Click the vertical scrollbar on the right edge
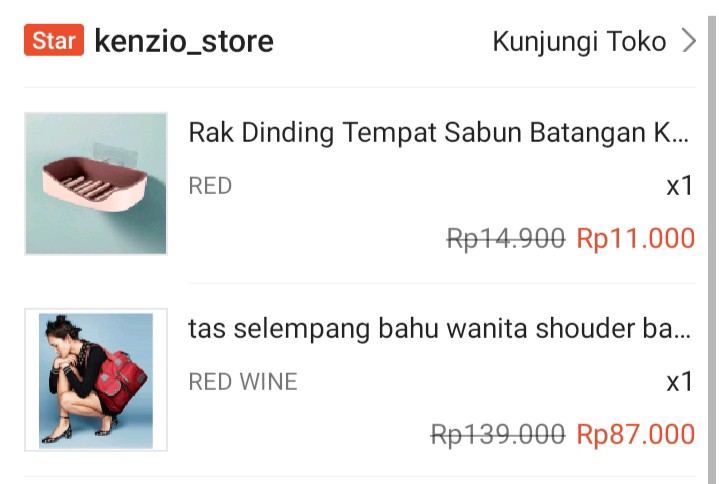 [711, 250]
